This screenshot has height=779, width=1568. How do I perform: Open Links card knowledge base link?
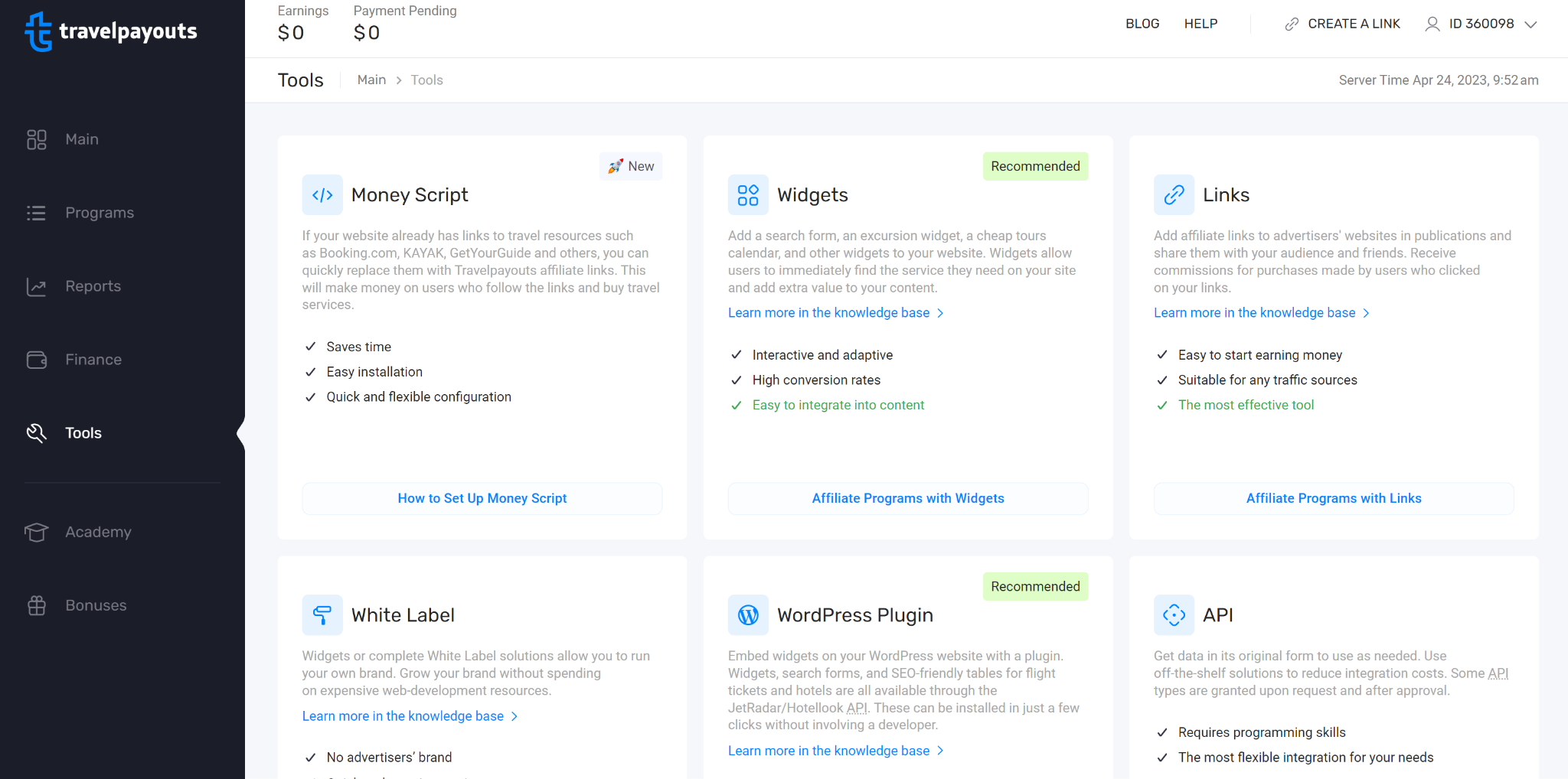tap(1262, 313)
